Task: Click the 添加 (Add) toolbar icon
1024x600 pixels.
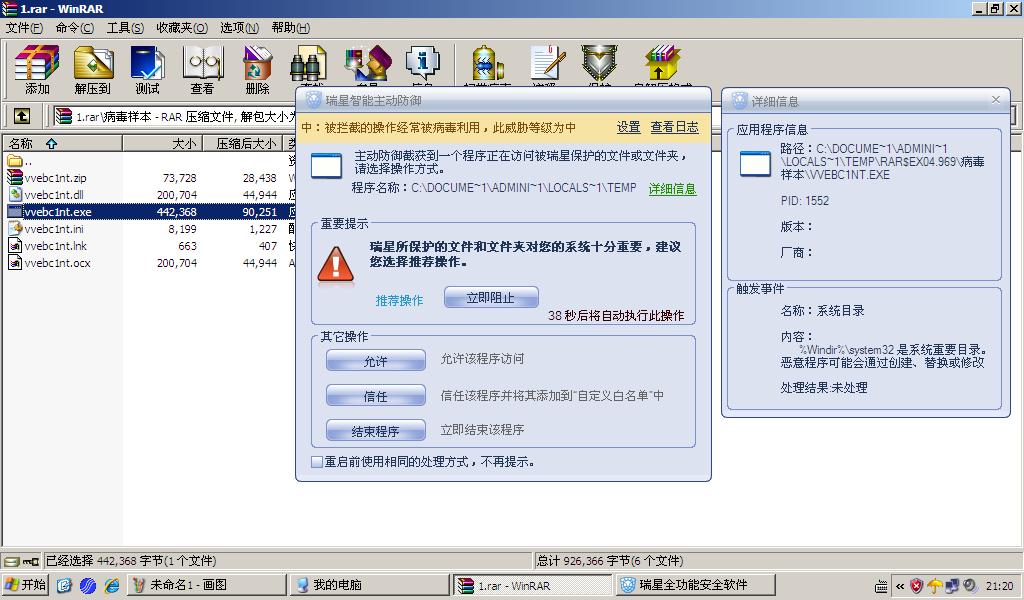Action: coord(37,64)
